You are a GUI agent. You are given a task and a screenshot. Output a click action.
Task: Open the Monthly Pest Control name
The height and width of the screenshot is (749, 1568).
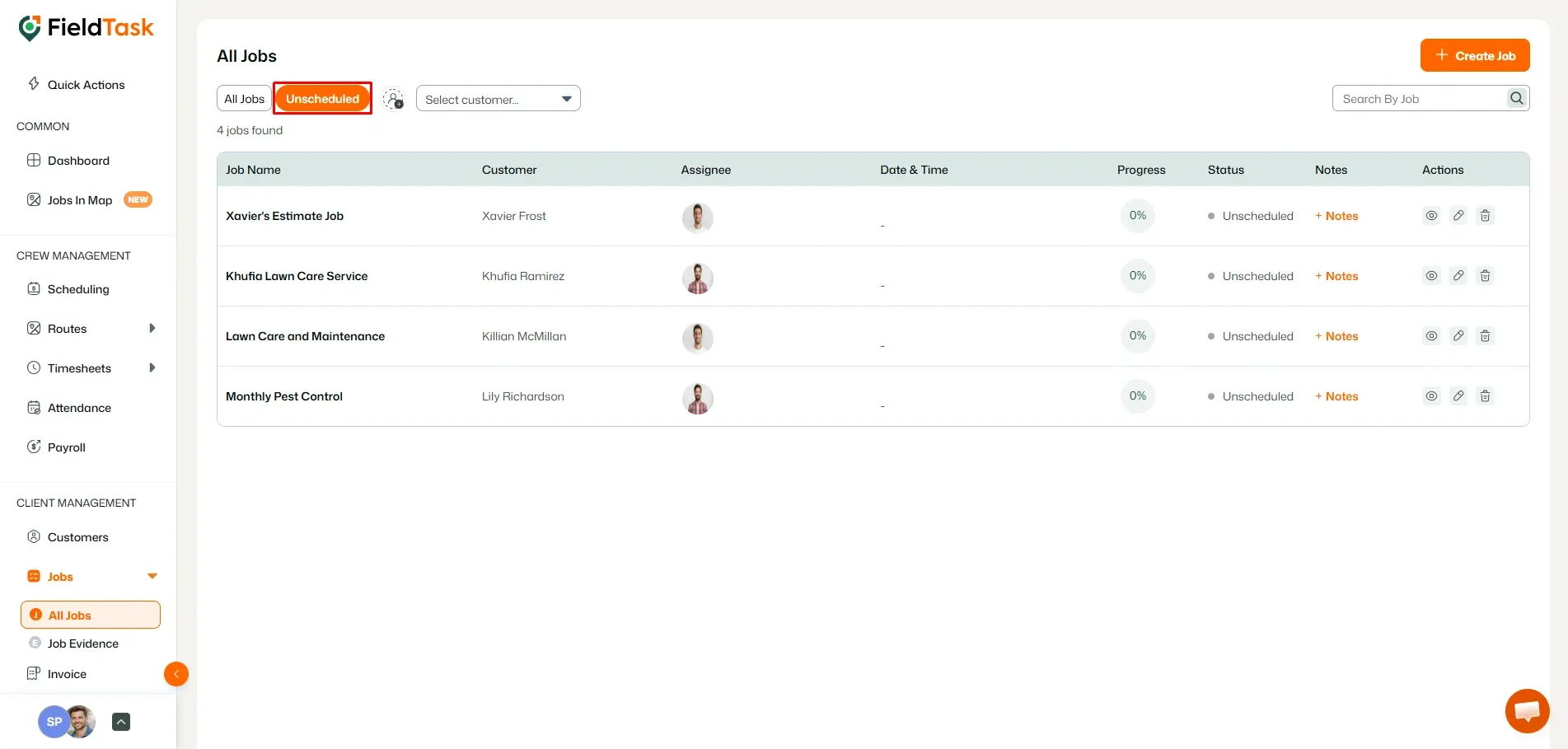tap(284, 396)
